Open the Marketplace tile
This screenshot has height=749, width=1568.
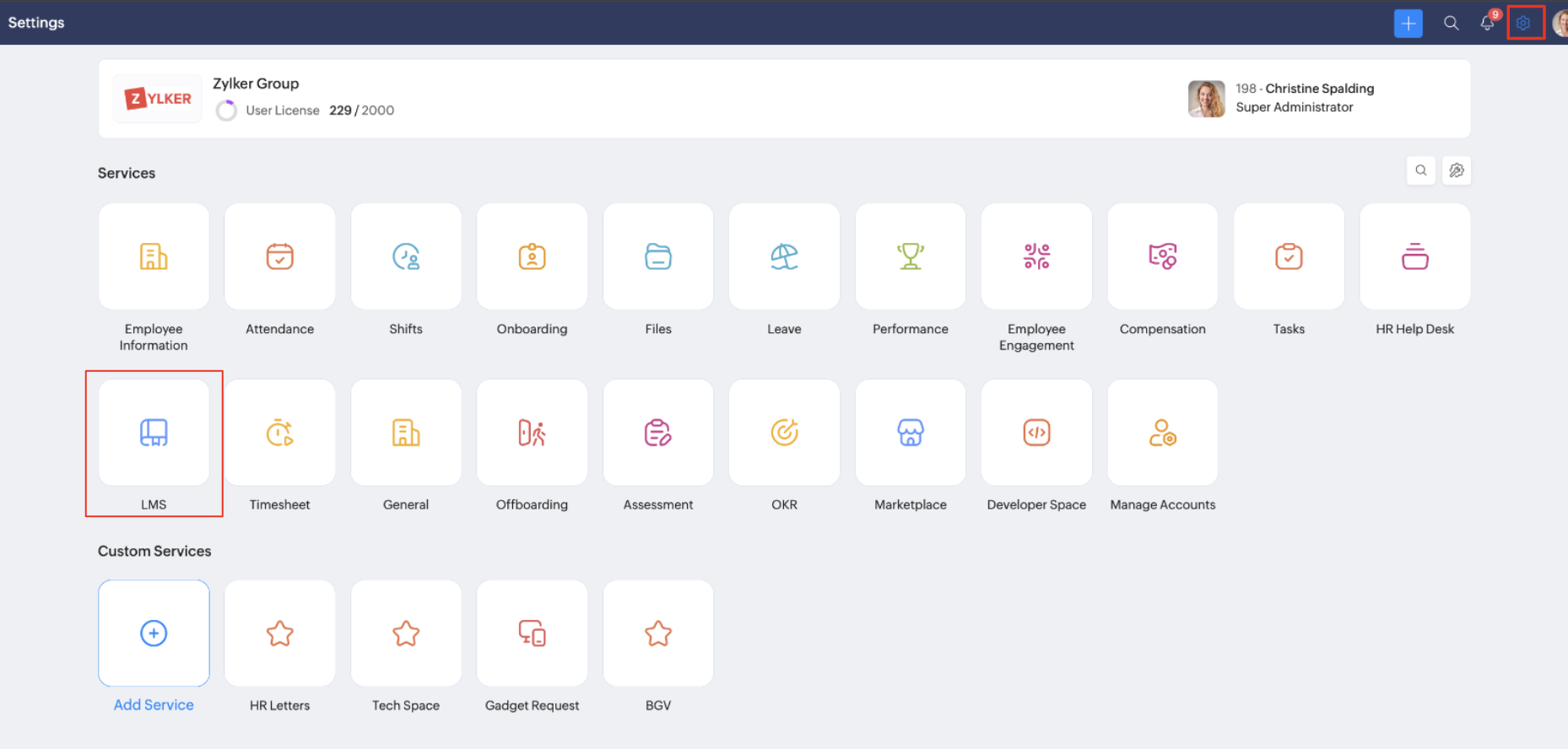click(911, 433)
